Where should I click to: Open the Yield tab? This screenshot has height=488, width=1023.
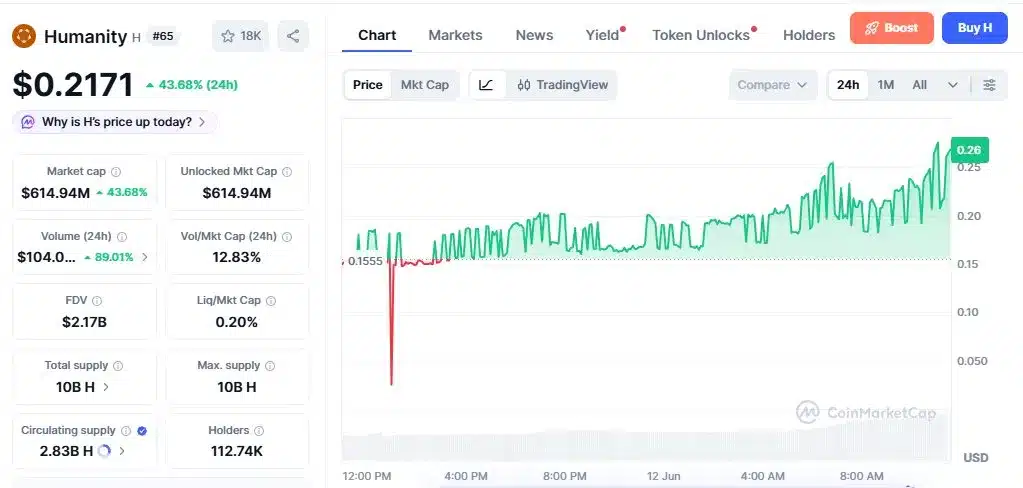pyautogui.click(x=602, y=35)
